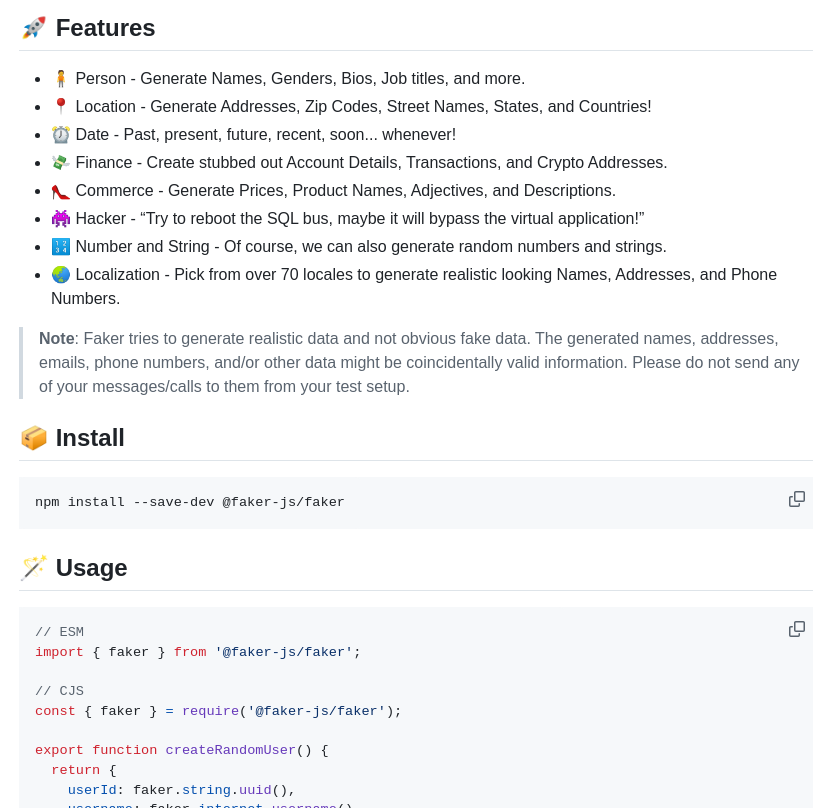The width and height of the screenshot is (813, 808).
Task: Click the package emoji beside Install
Action: click(34, 438)
